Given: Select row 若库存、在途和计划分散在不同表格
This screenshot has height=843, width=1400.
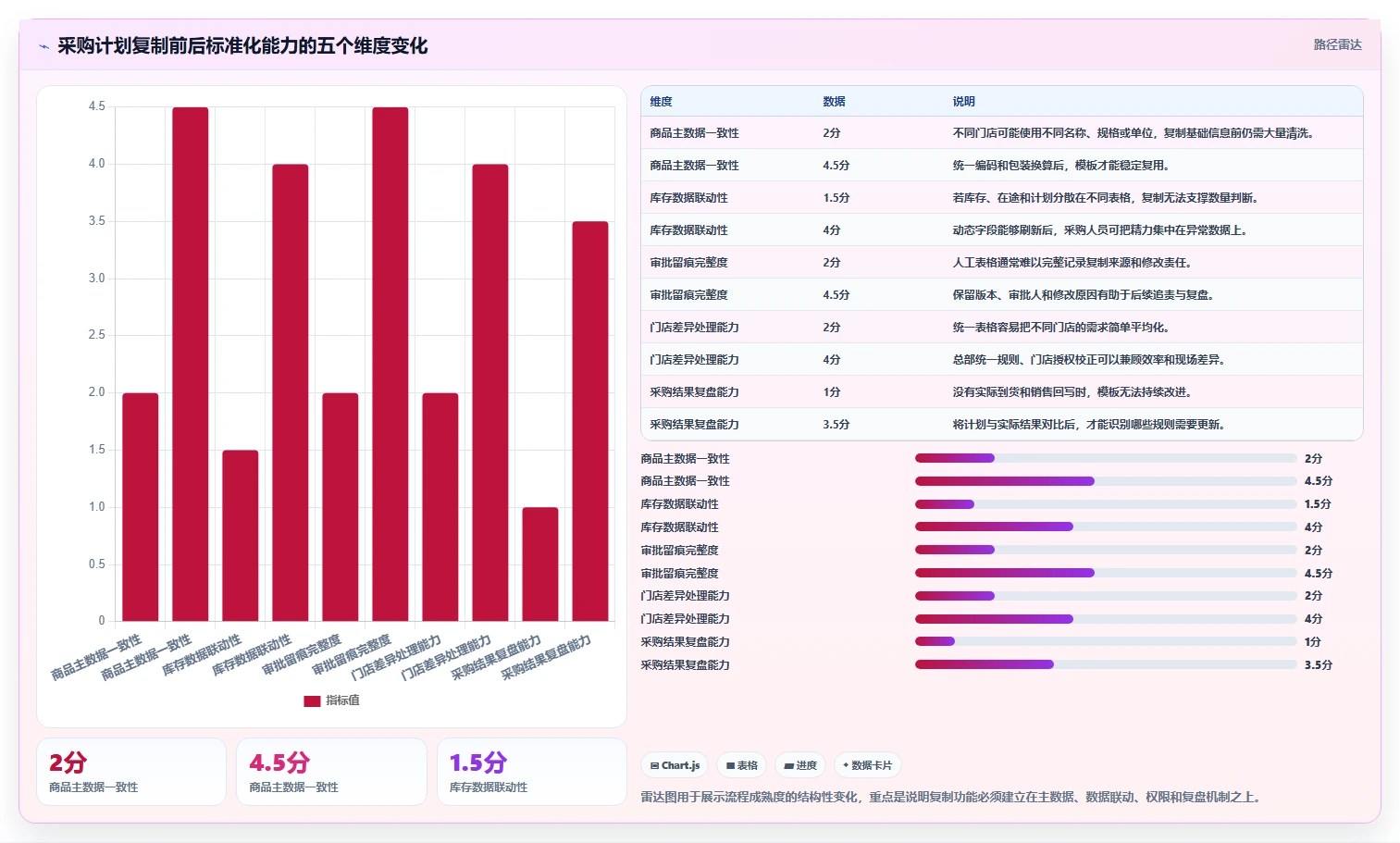Looking at the screenshot, I should point(1001,198).
